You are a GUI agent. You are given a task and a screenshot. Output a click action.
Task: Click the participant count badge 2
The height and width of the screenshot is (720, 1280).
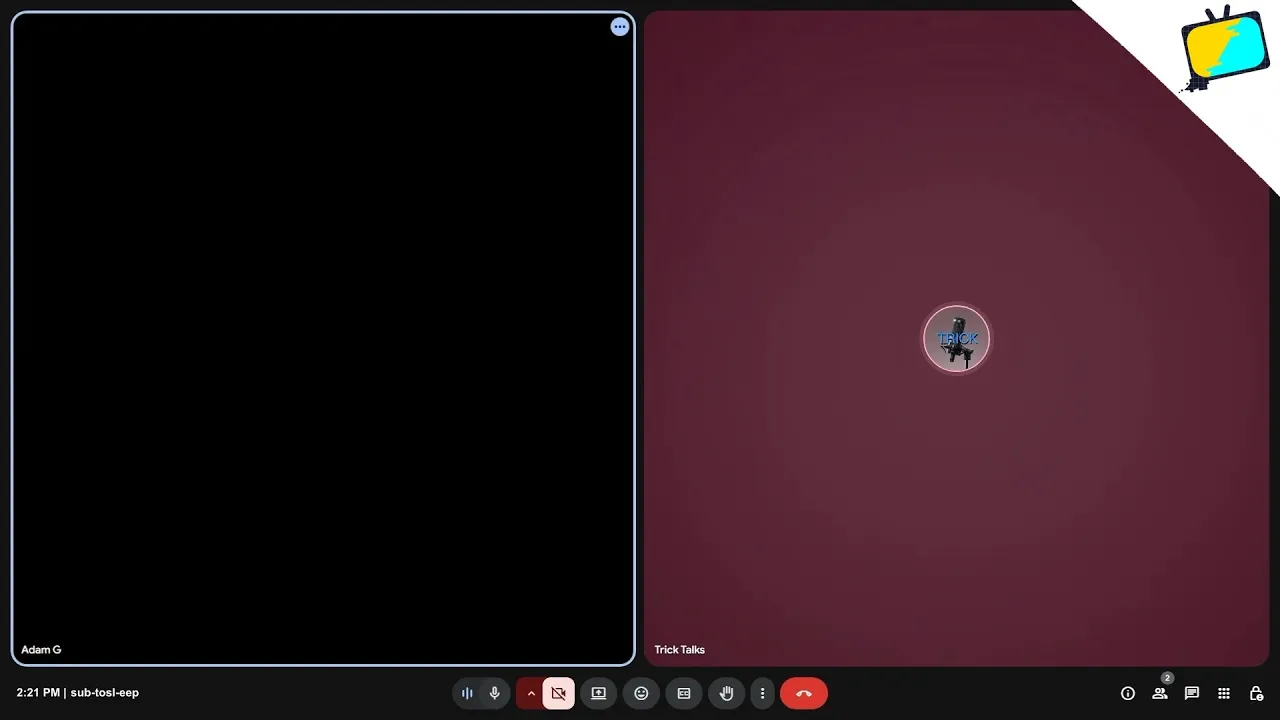[x=1167, y=678]
